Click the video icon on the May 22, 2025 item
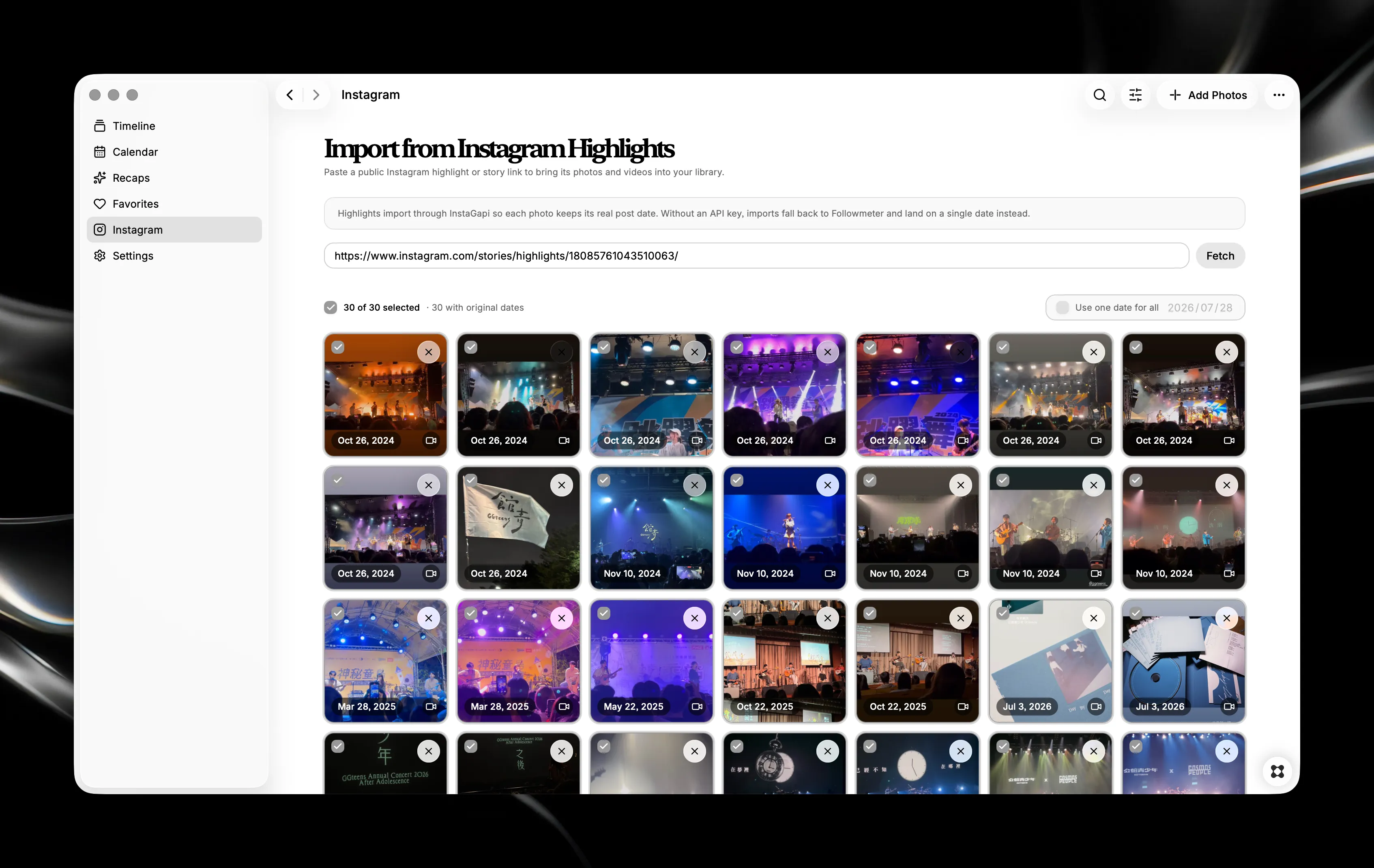The width and height of the screenshot is (1374, 868). [697, 707]
